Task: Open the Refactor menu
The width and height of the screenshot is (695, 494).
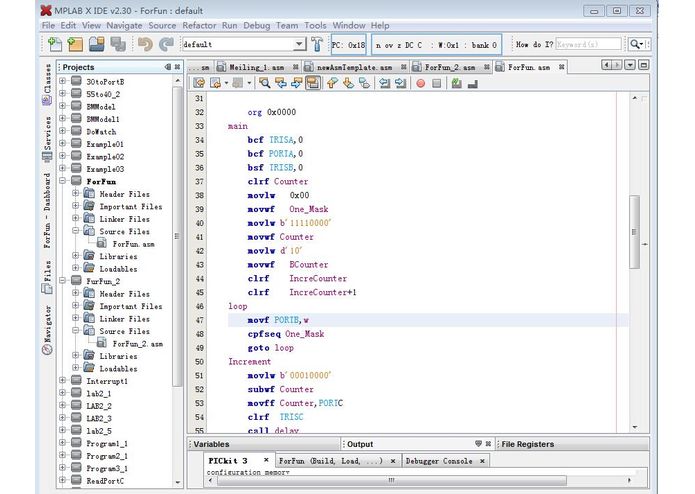Action: point(199,25)
